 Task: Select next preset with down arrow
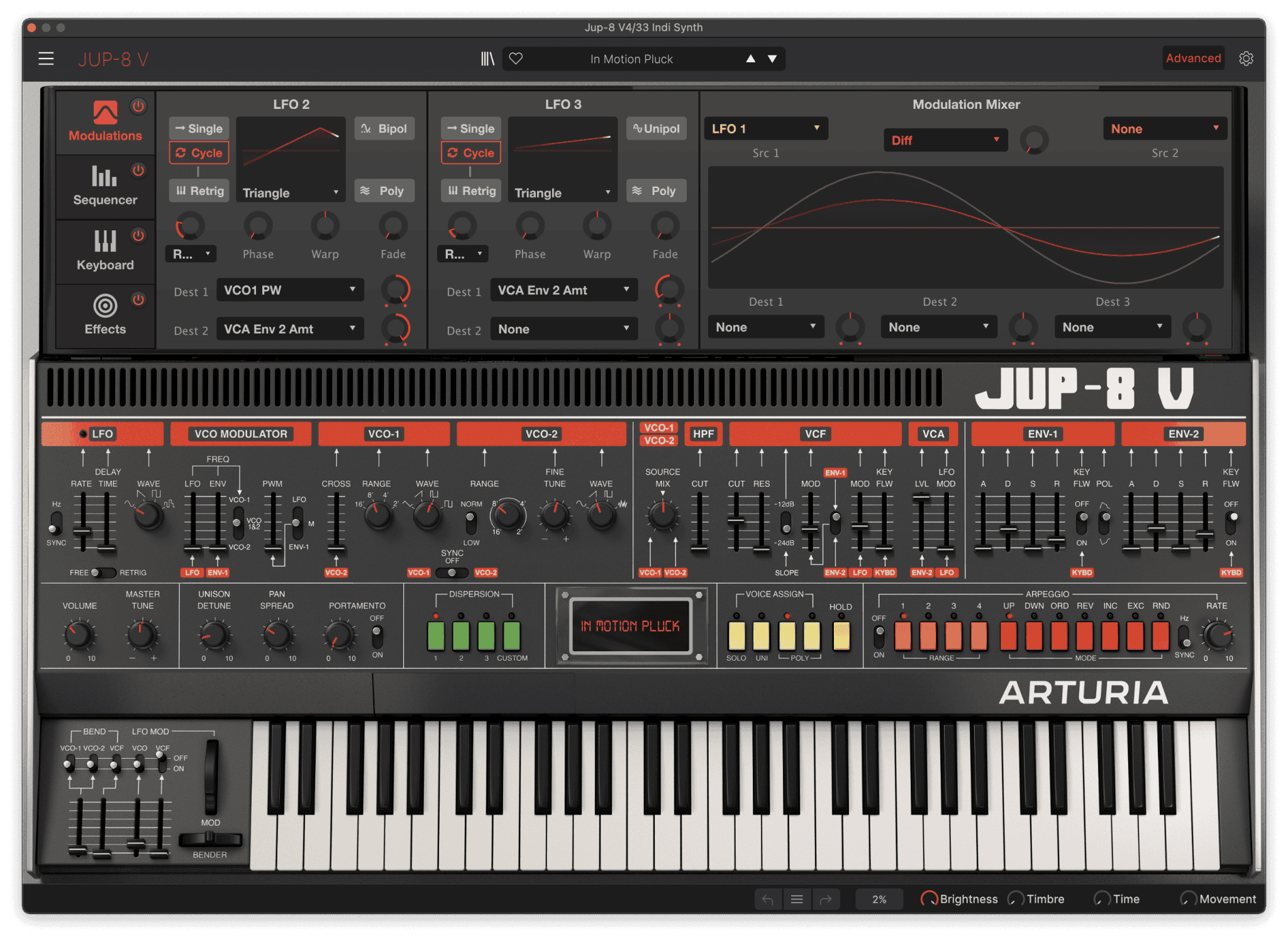tap(772, 59)
